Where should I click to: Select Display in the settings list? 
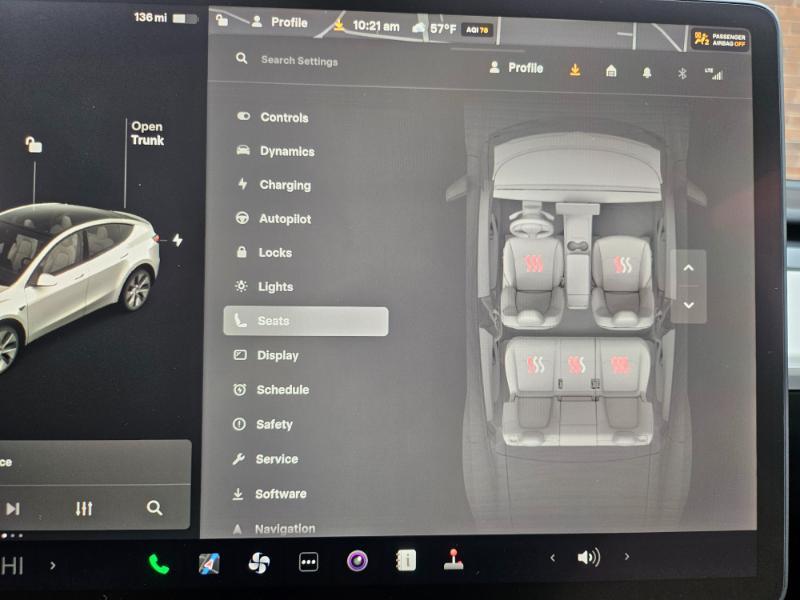pyautogui.click(x=277, y=356)
